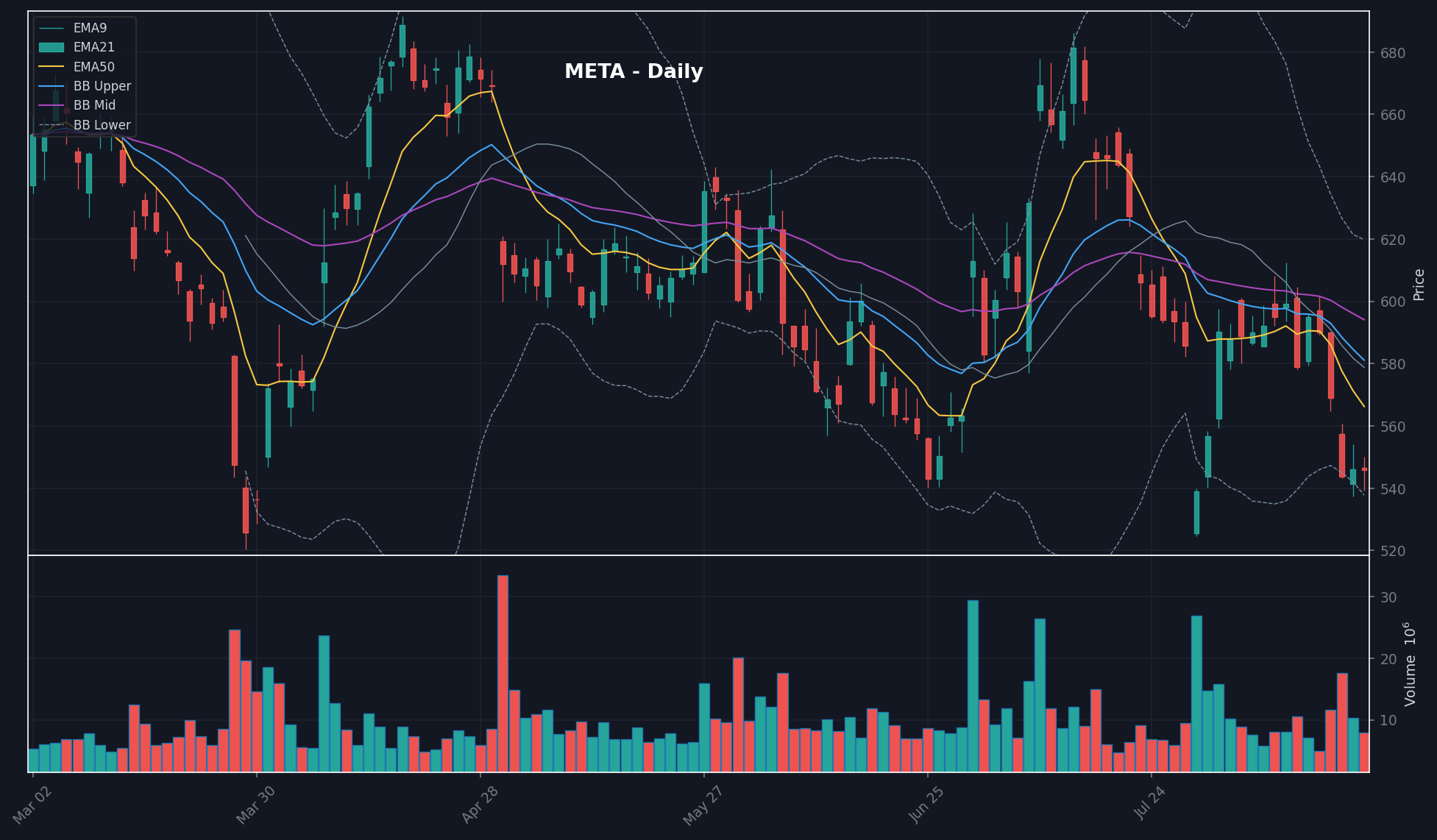Click the blue BB Upper legend line sample
The height and width of the screenshot is (840, 1437).
click(52, 86)
